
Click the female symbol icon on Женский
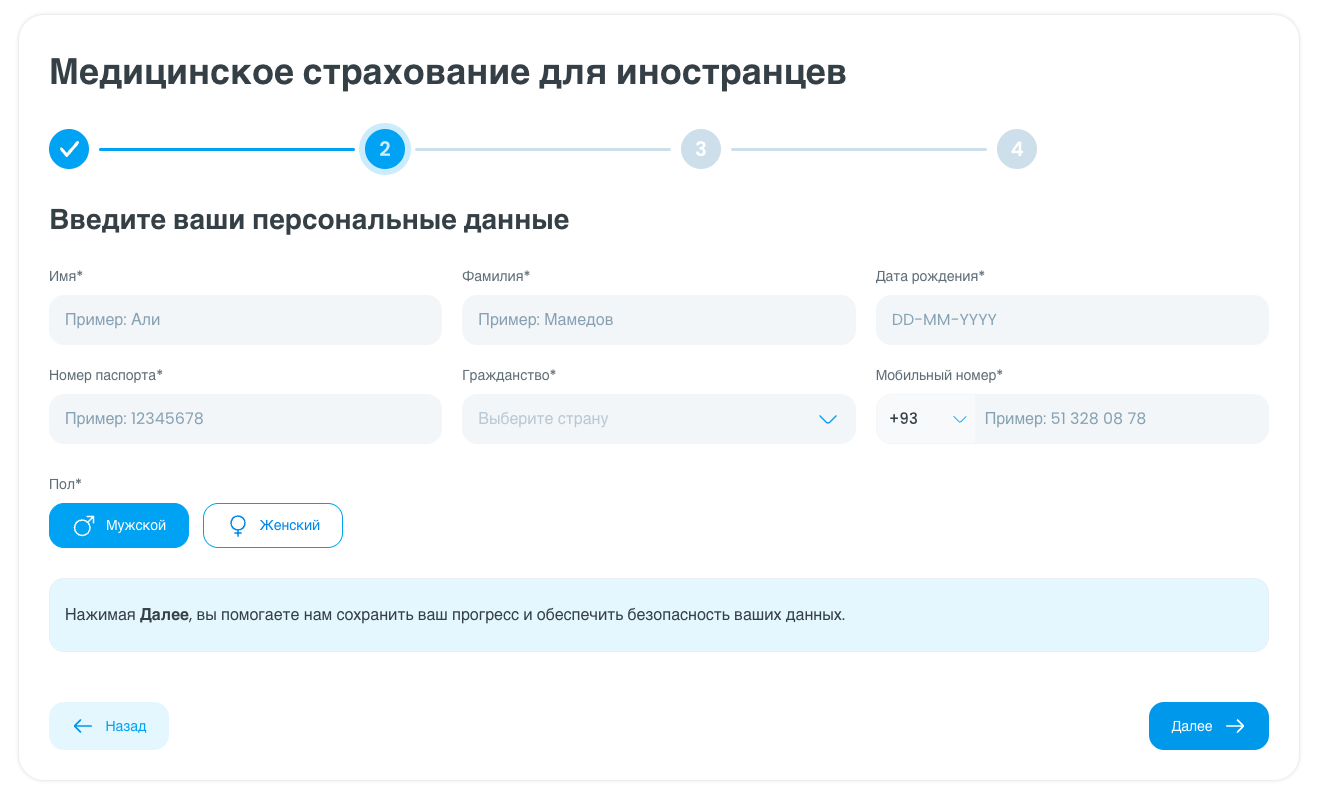(x=238, y=525)
